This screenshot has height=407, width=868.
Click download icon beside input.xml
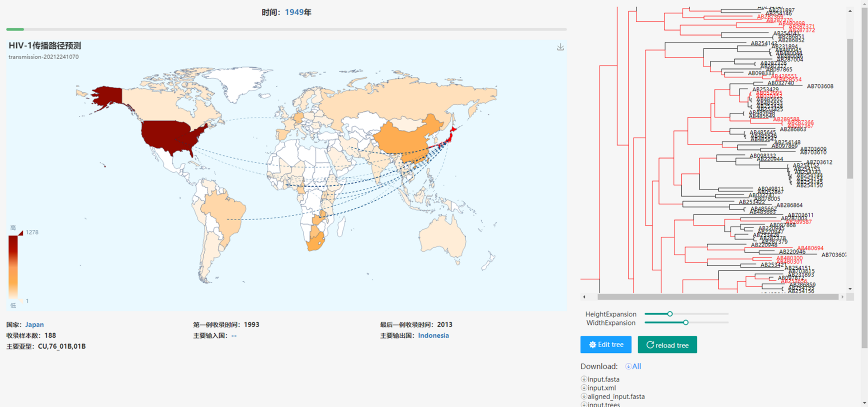click(584, 388)
